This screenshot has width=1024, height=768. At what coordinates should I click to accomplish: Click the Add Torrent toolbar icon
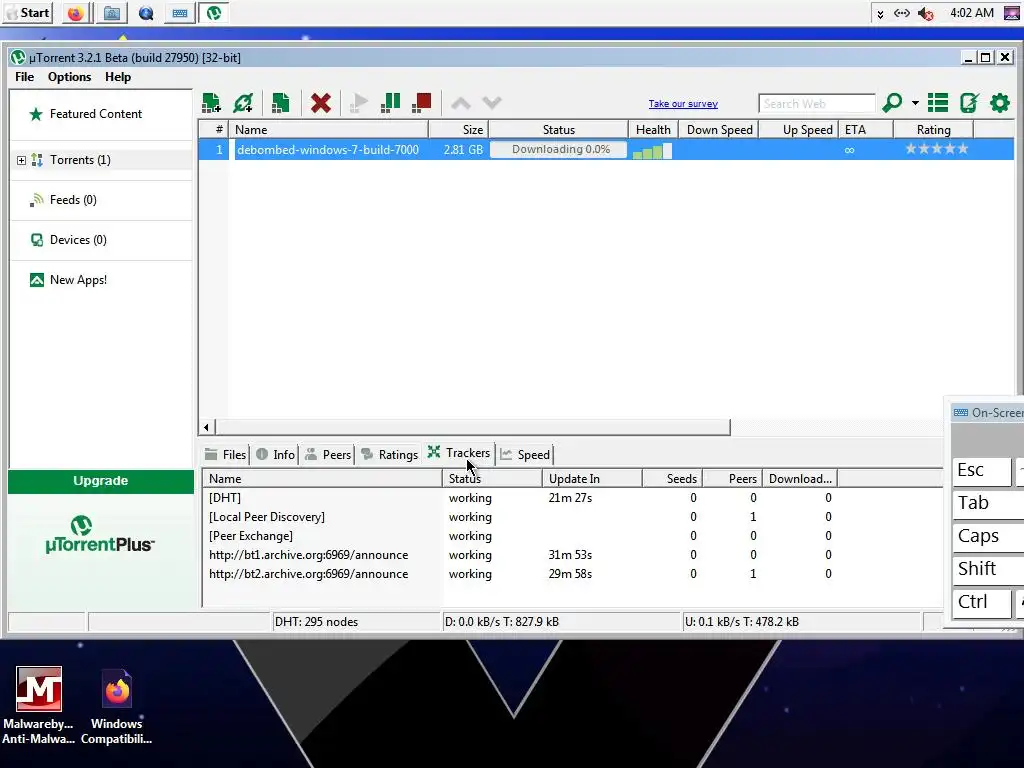pyautogui.click(x=211, y=103)
